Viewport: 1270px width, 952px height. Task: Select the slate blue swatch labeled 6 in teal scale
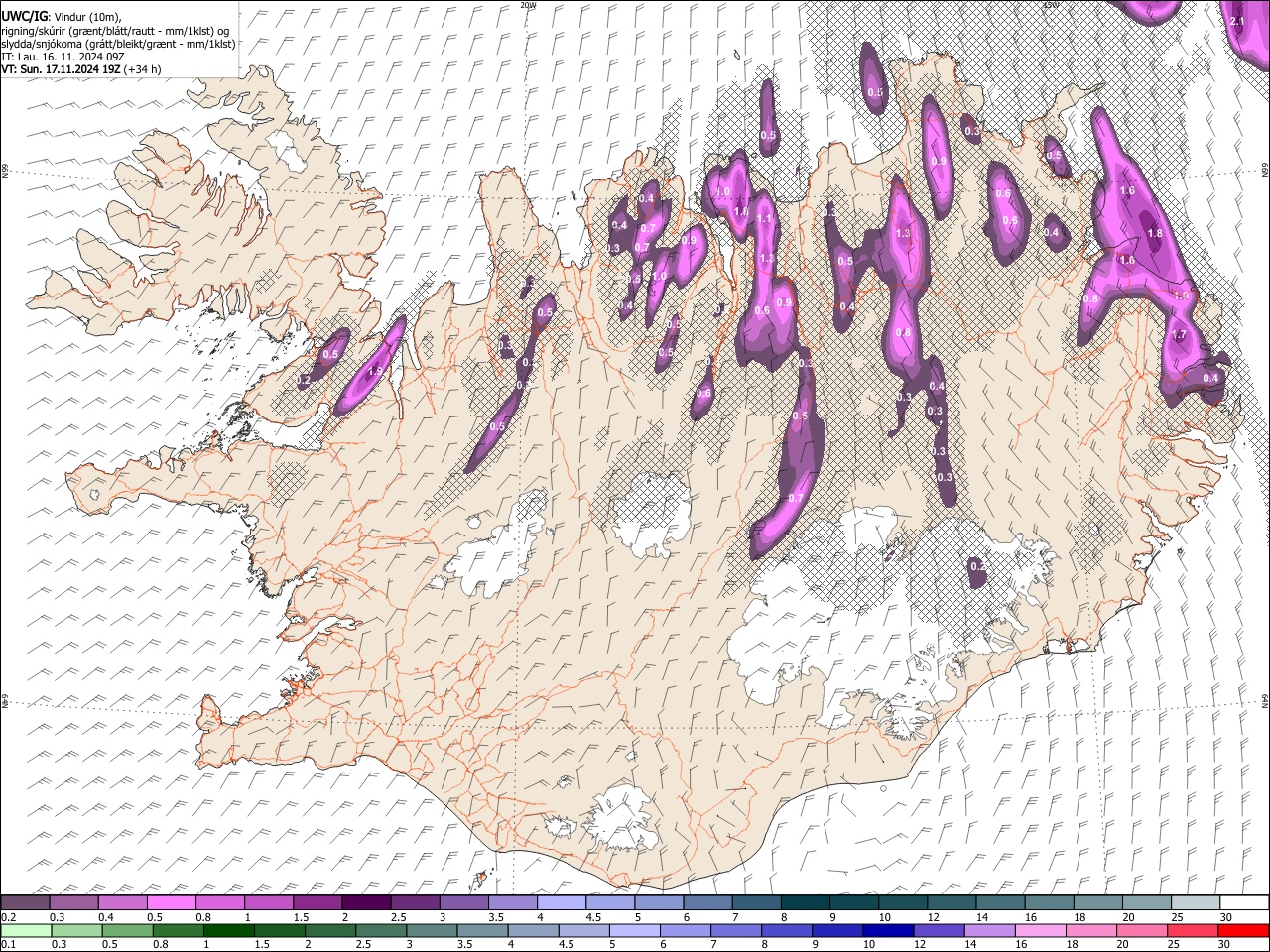[707, 902]
